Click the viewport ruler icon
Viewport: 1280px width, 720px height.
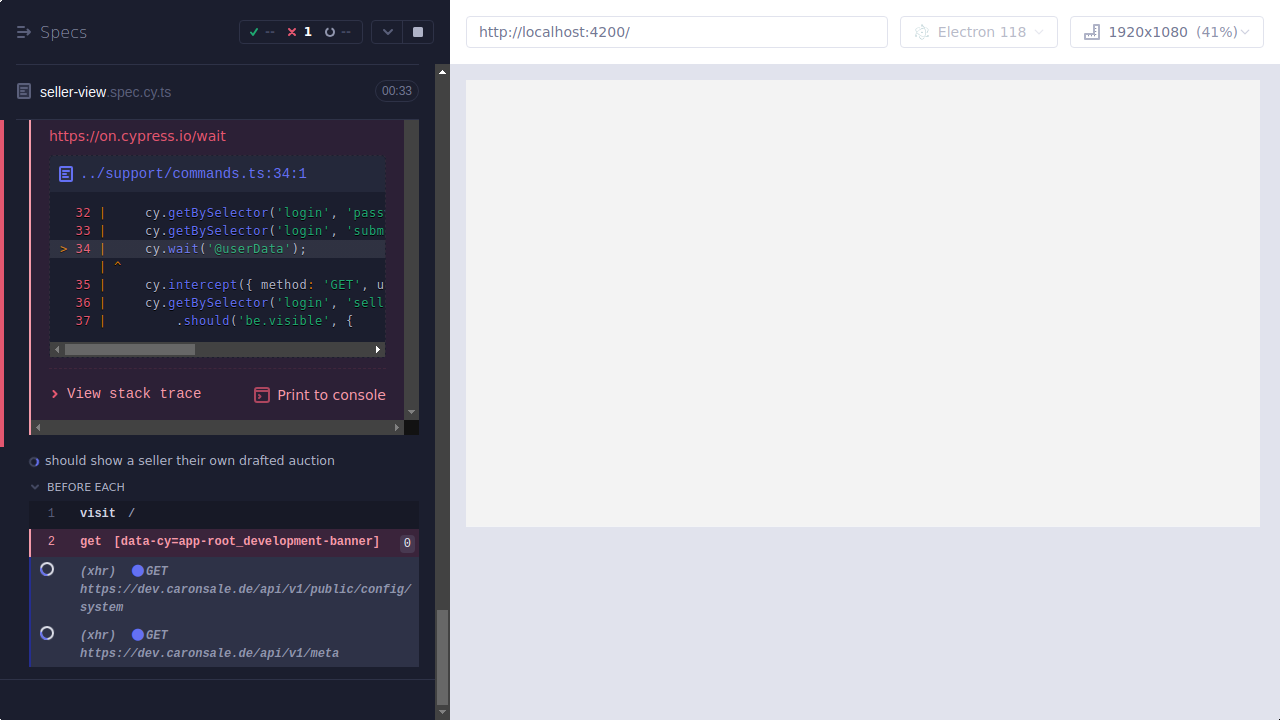click(x=1091, y=31)
